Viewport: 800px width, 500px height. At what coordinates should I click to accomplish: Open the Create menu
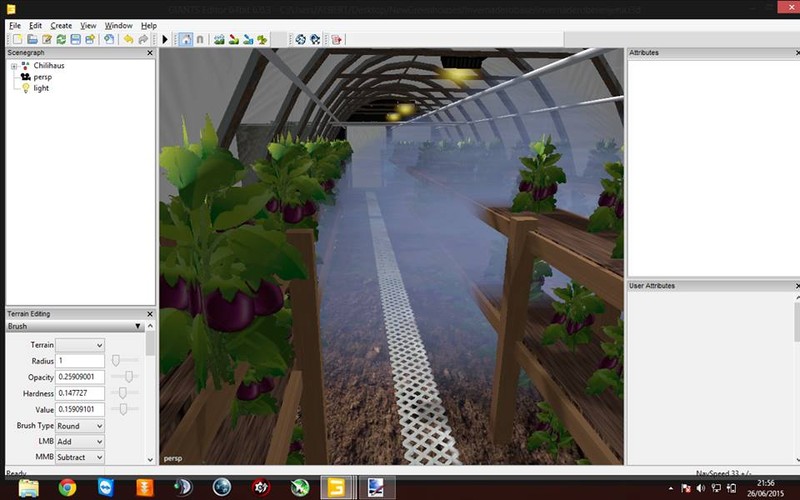coord(61,25)
